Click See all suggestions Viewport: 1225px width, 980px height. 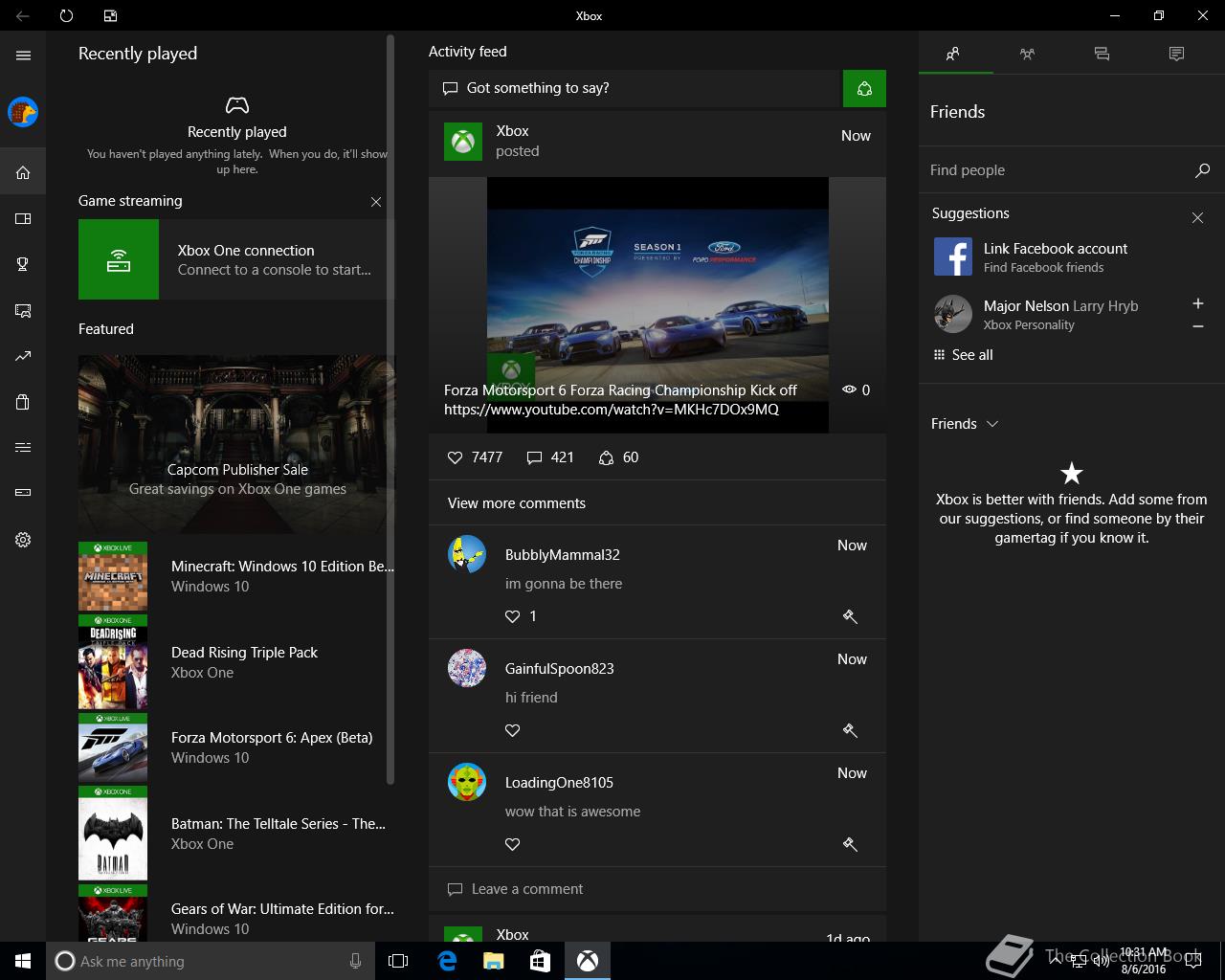(x=963, y=355)
